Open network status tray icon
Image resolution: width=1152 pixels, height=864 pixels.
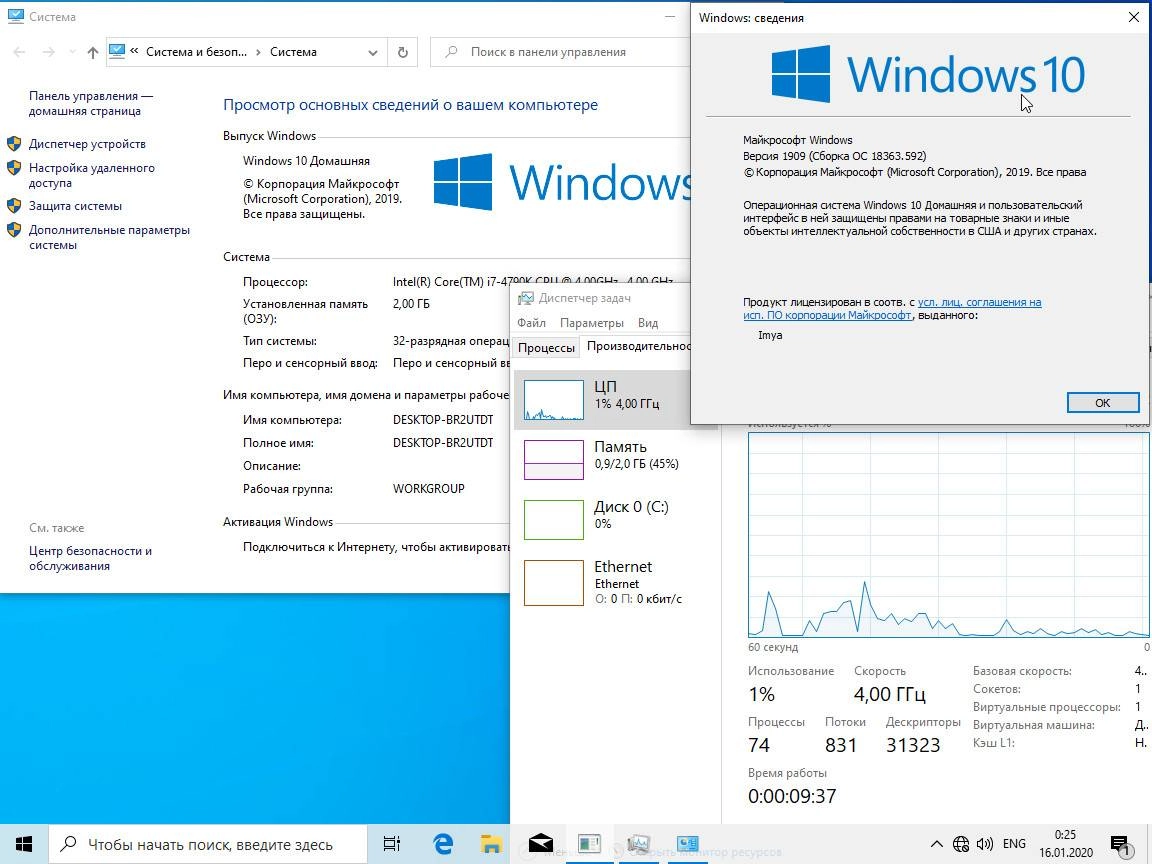961,844
